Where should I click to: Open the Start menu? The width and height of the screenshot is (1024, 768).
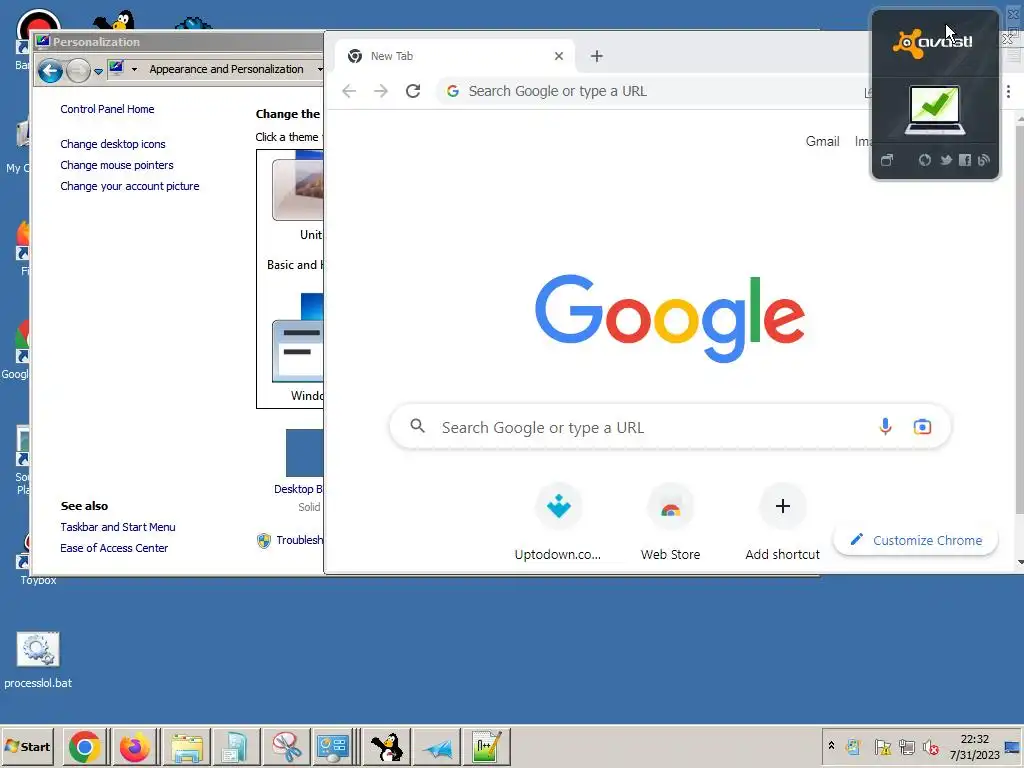pyautogui.click(x=27, y=746)
